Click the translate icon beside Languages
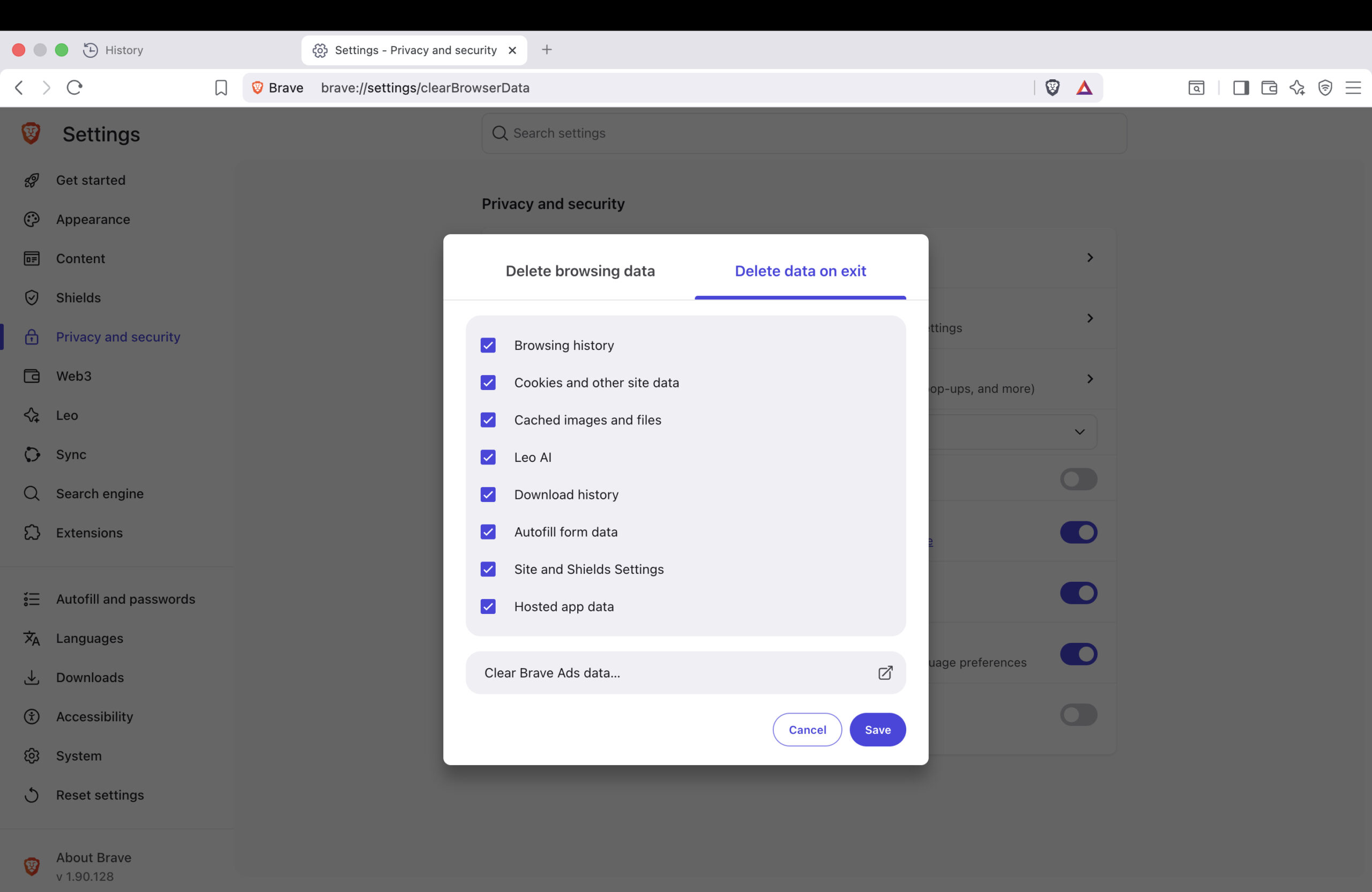This screenshot has width=1372, height=892. coord(32,639)
